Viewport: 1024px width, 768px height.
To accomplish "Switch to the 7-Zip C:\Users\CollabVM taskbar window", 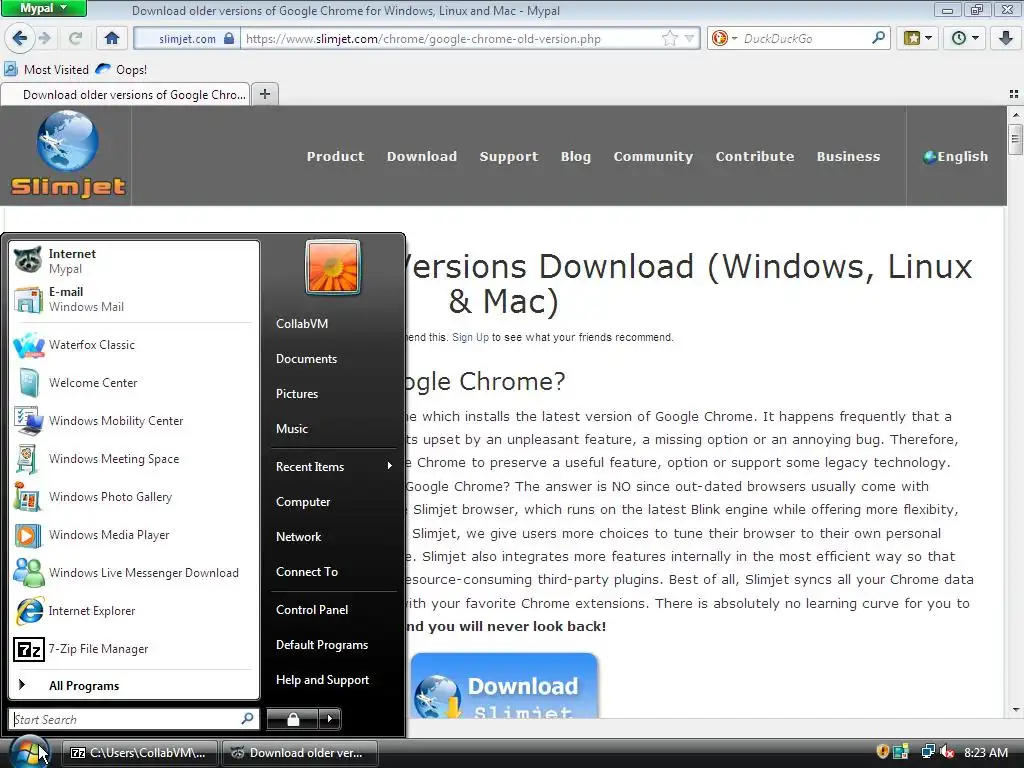I will [x=139, y=752].
